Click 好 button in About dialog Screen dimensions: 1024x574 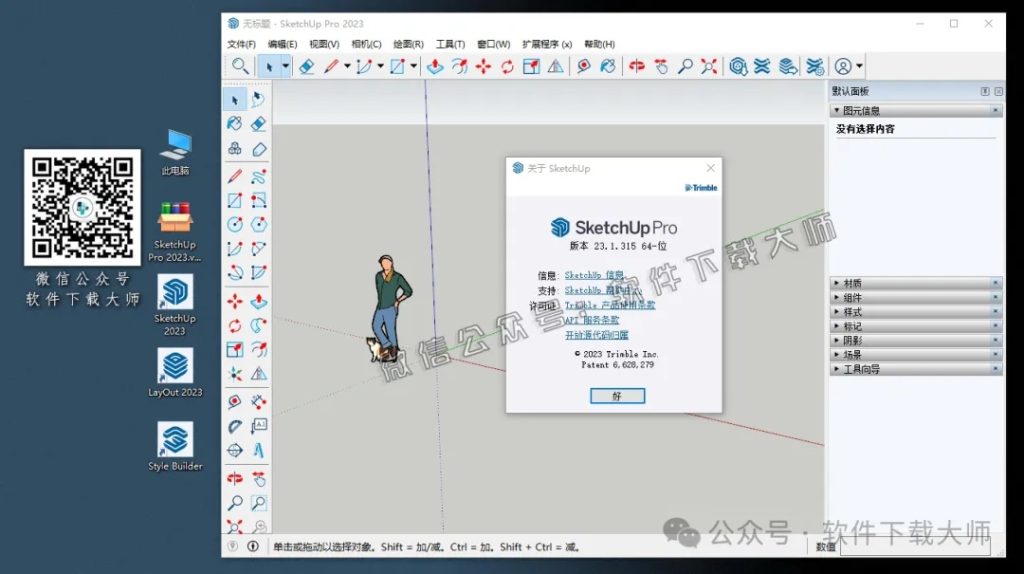[x=617, y=396]
